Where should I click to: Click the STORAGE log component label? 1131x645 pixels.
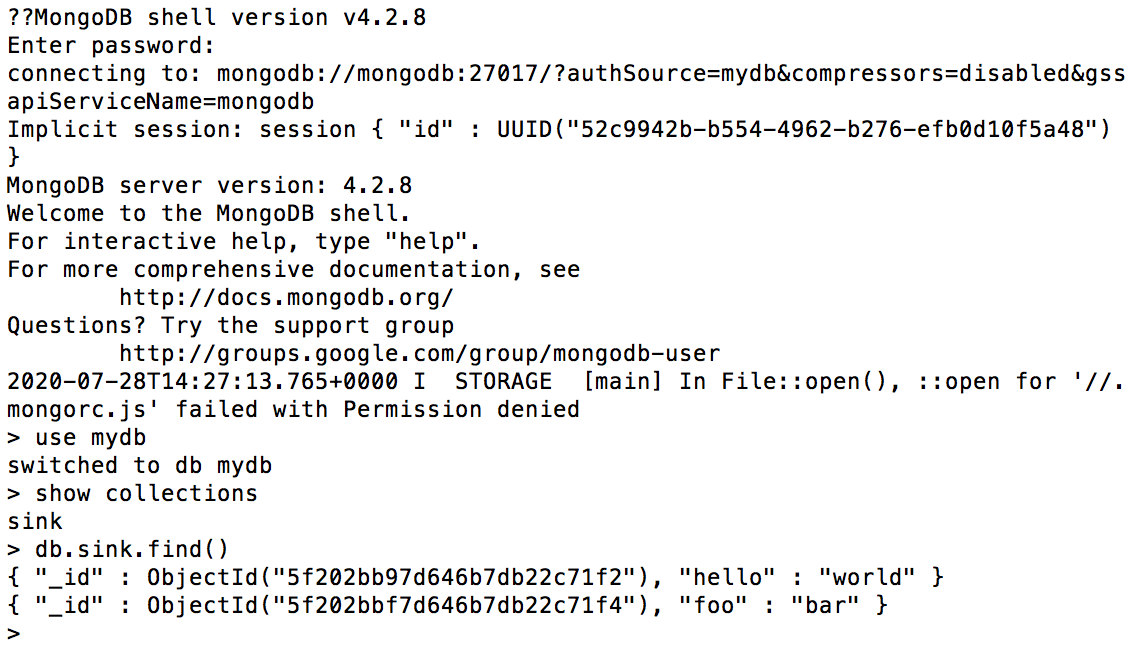click(503, 381)
